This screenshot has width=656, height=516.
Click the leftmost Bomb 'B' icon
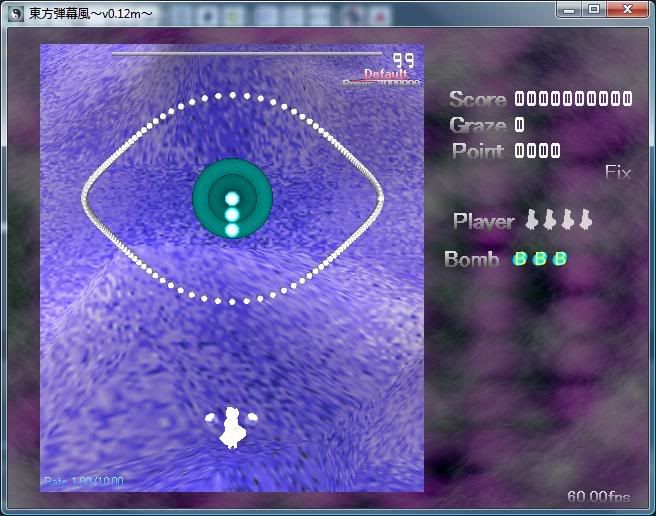(519, 259)
